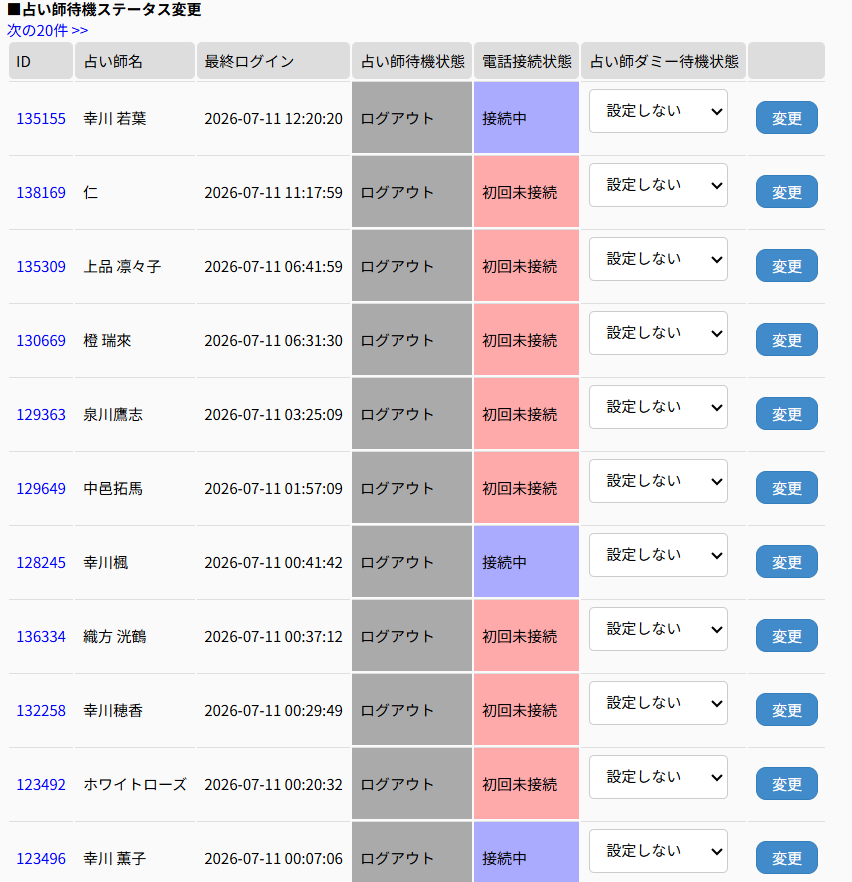Click 変更 button for 幸川楓

pyautogui.click(x=786, y=561)
